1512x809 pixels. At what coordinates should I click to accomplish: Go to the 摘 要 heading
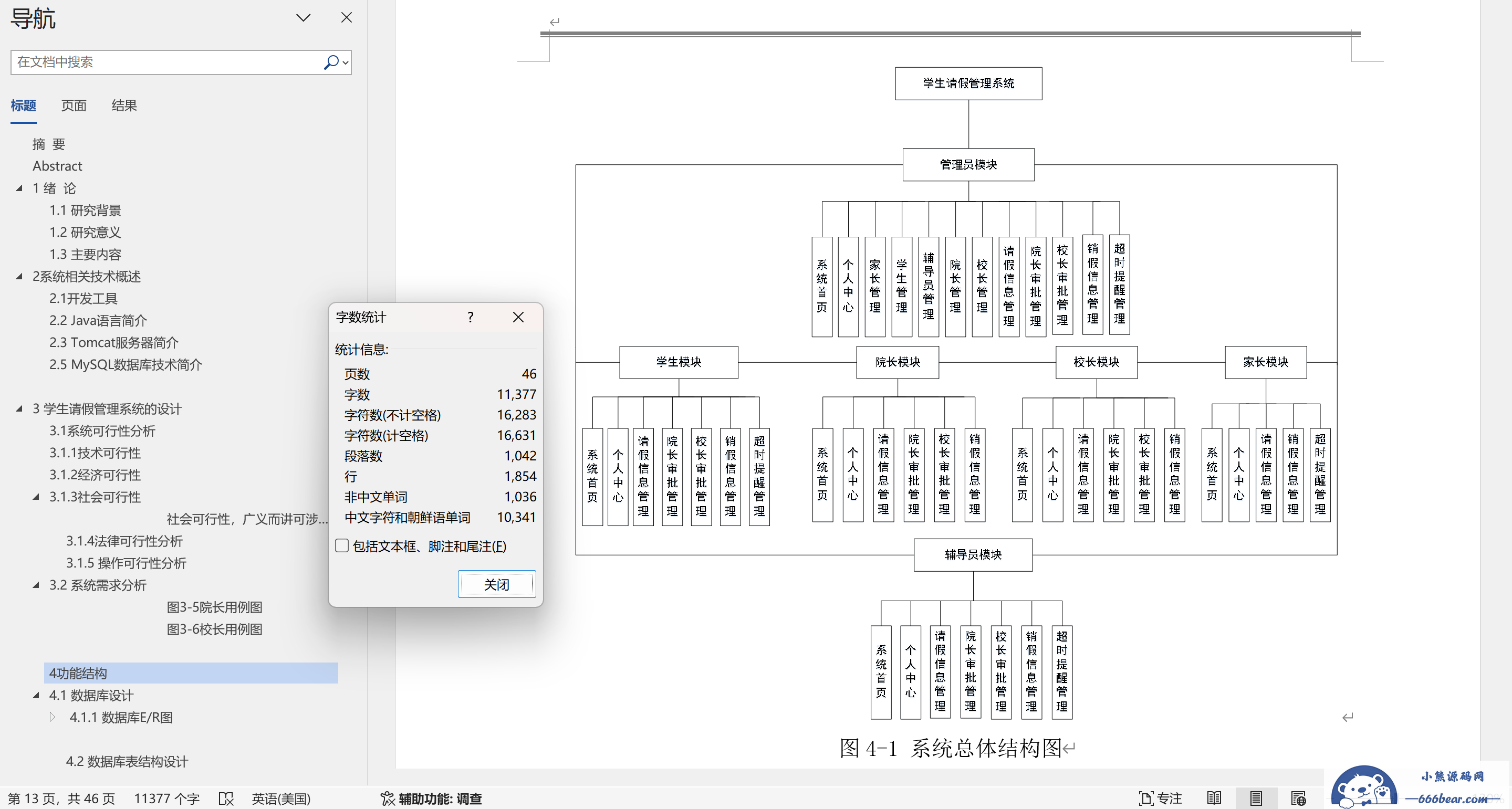click(x=49, y=144)
